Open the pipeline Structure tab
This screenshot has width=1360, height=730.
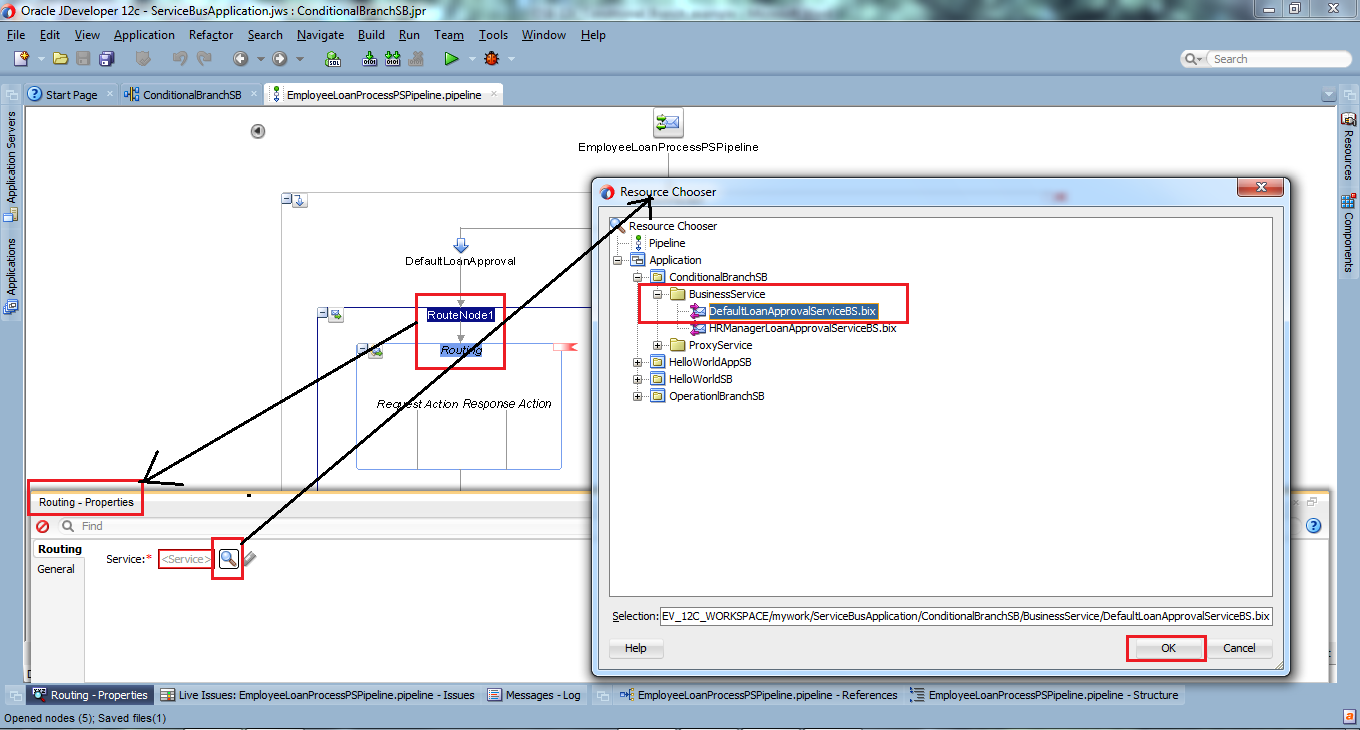[x=1044, y=695]
